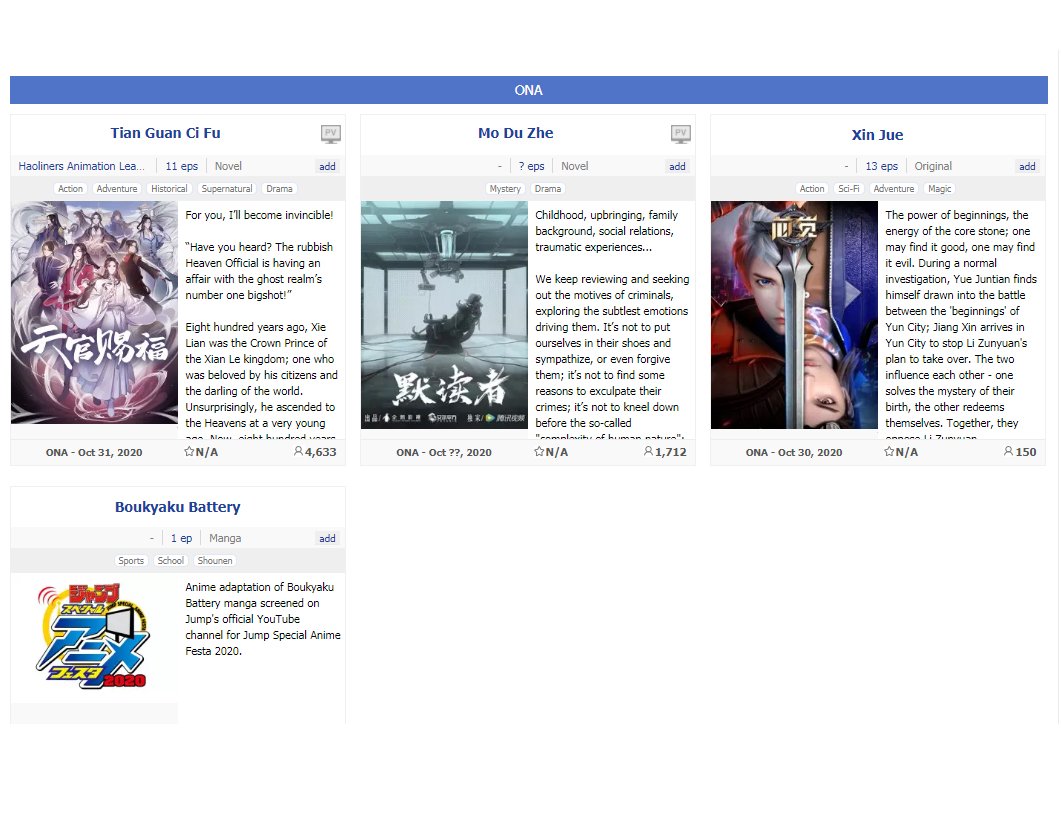The width and height of the screenshot is (1061, 825).
Task: Open the Tian Guan Ci Fu poster image
Action: pos(94,313)
